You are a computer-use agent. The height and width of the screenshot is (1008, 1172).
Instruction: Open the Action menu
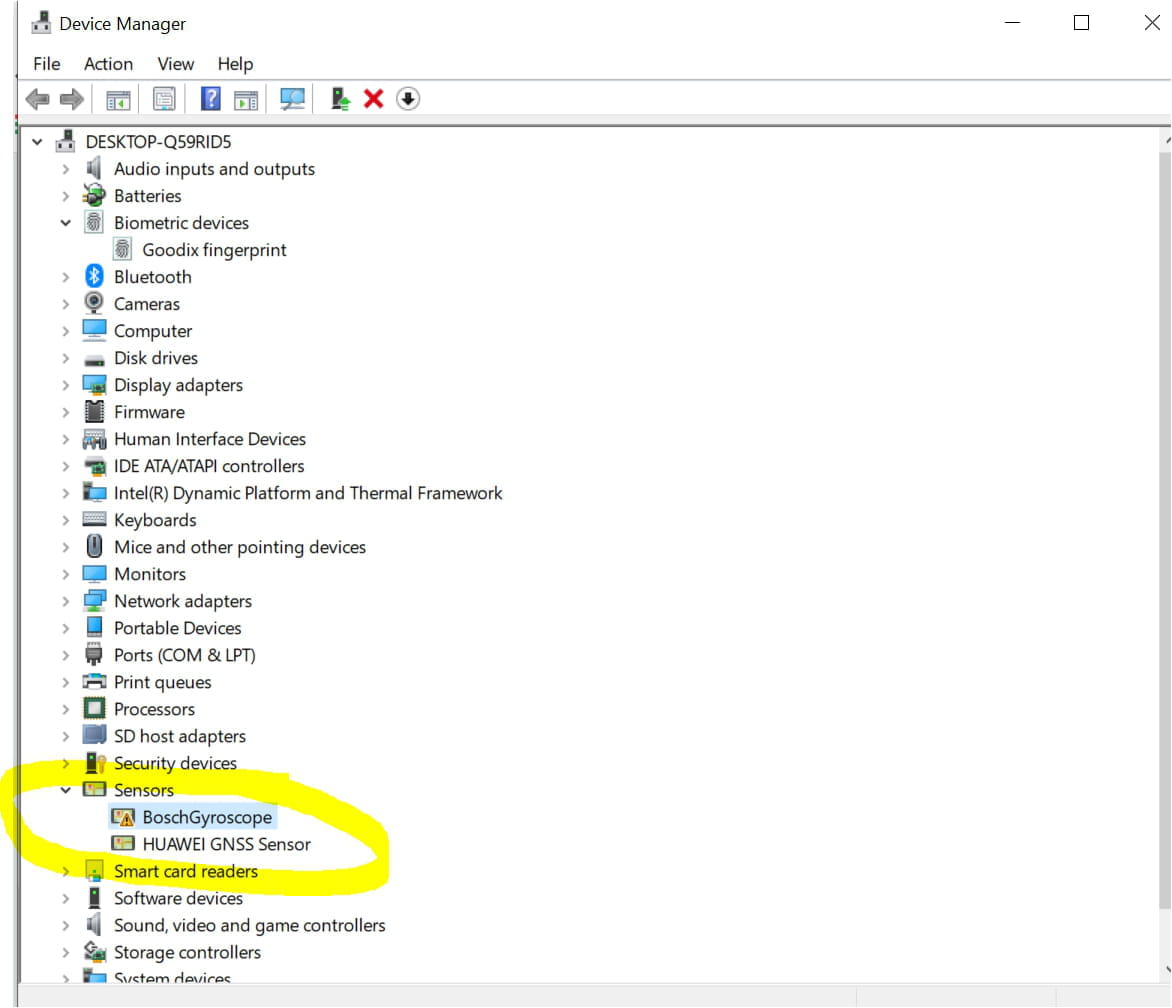[x=108, y=64]
